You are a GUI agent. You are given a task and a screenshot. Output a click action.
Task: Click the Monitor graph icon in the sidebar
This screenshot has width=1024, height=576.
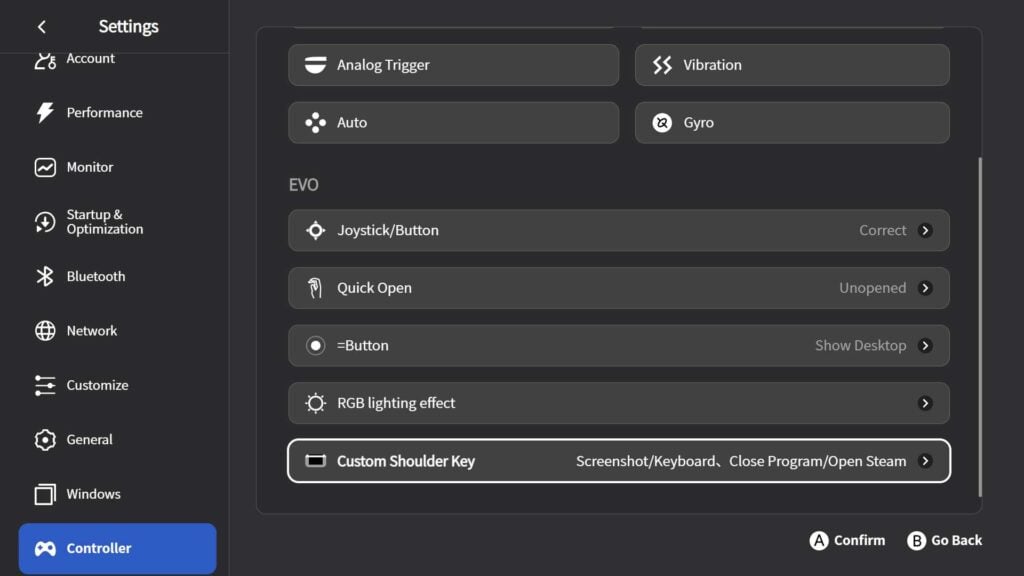[44, 167]
